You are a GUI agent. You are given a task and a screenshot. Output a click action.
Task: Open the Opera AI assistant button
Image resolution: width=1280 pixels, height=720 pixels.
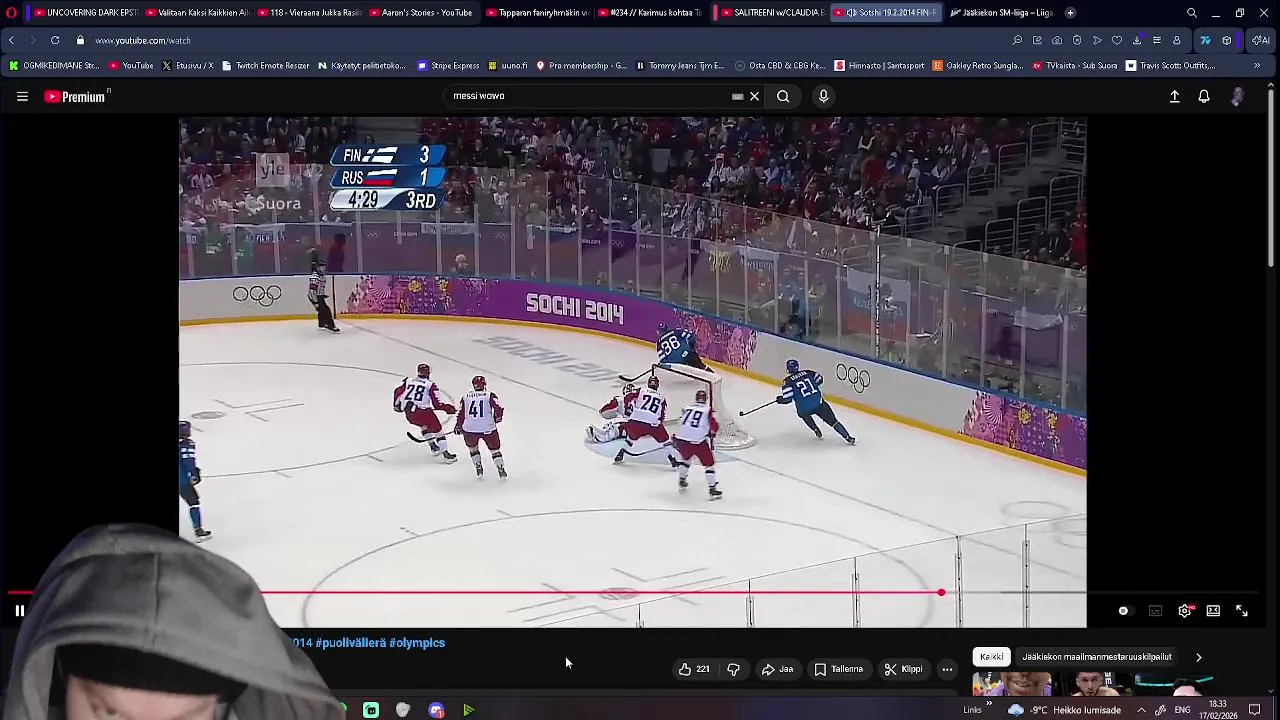click(x=1259, y=40)
